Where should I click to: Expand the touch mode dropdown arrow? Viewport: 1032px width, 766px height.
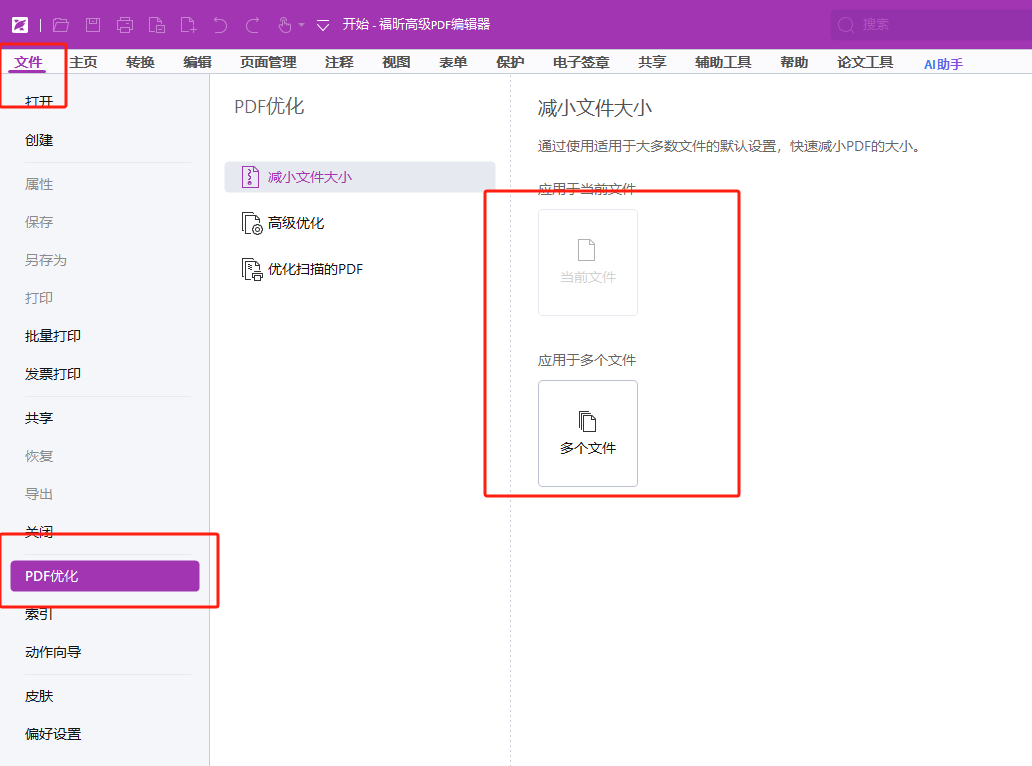[301, 25]
